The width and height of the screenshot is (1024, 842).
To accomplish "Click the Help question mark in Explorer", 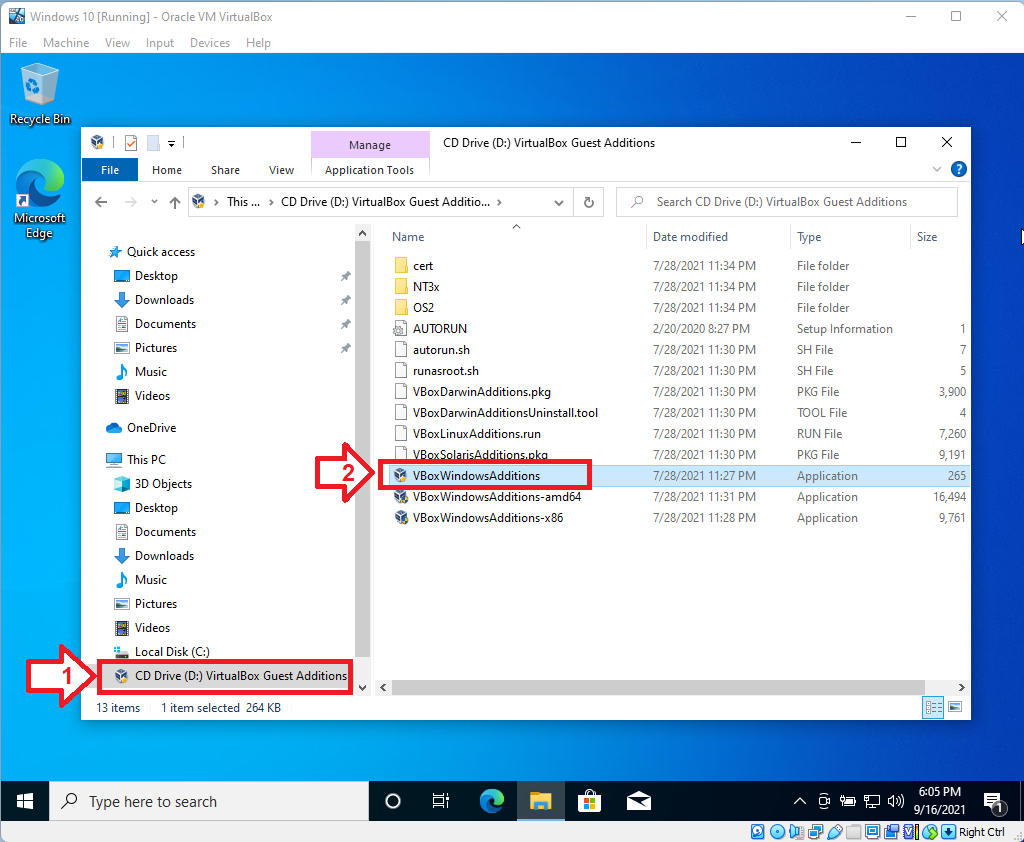I will tap(959, 168).
